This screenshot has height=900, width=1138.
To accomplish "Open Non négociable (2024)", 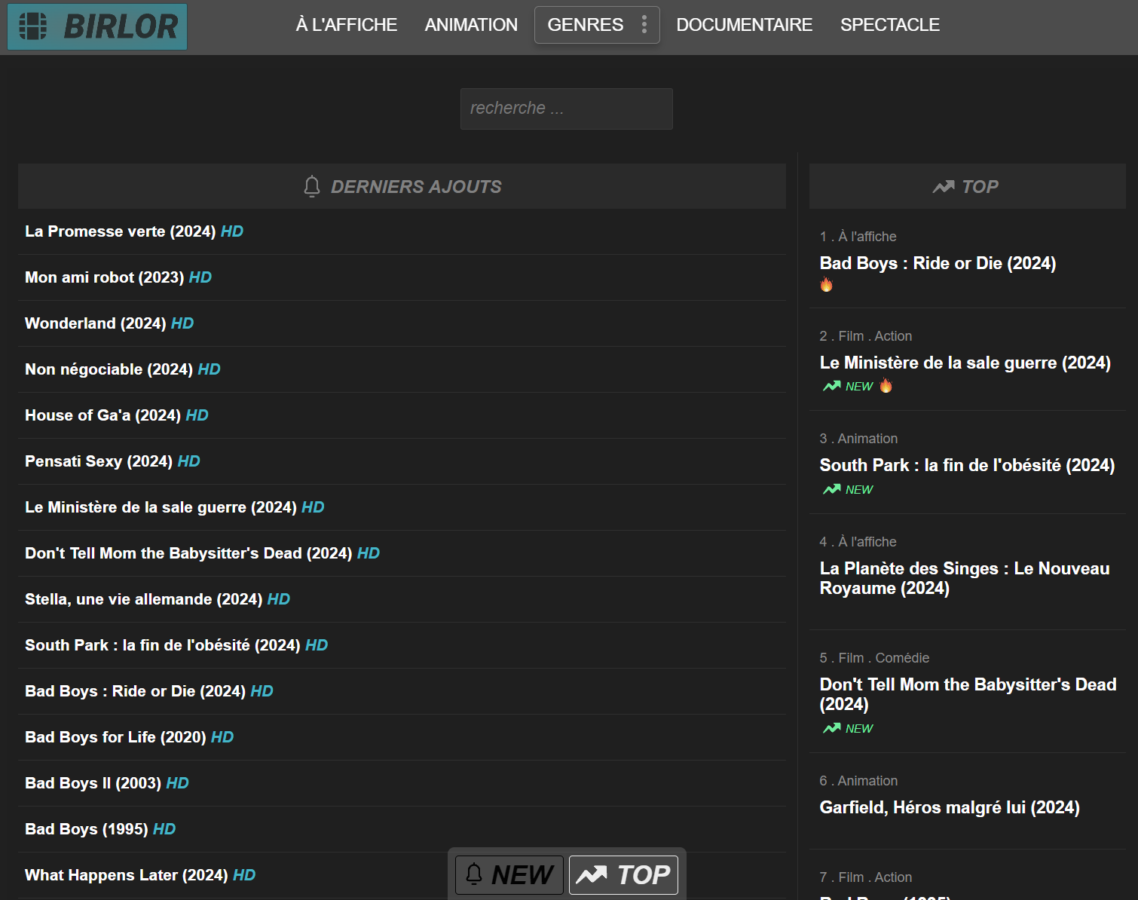I will [109, 369].
